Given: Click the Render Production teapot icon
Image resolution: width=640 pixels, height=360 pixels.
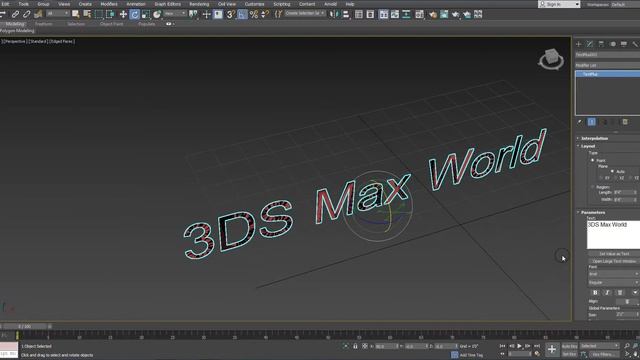Looking at the screenshot, I should point(455,14).
